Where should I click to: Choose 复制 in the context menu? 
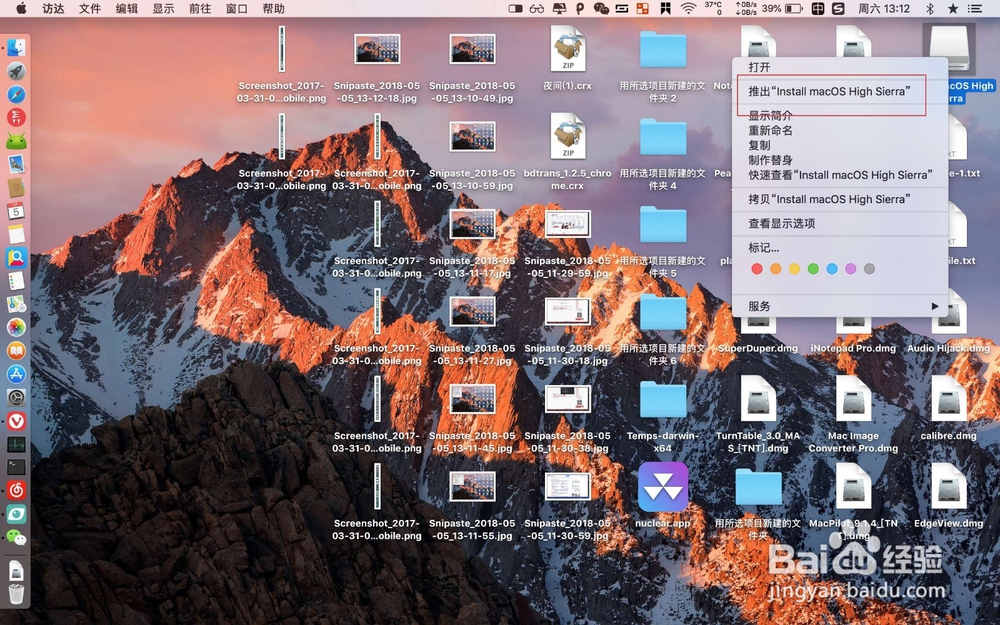[x=839, y=145]
